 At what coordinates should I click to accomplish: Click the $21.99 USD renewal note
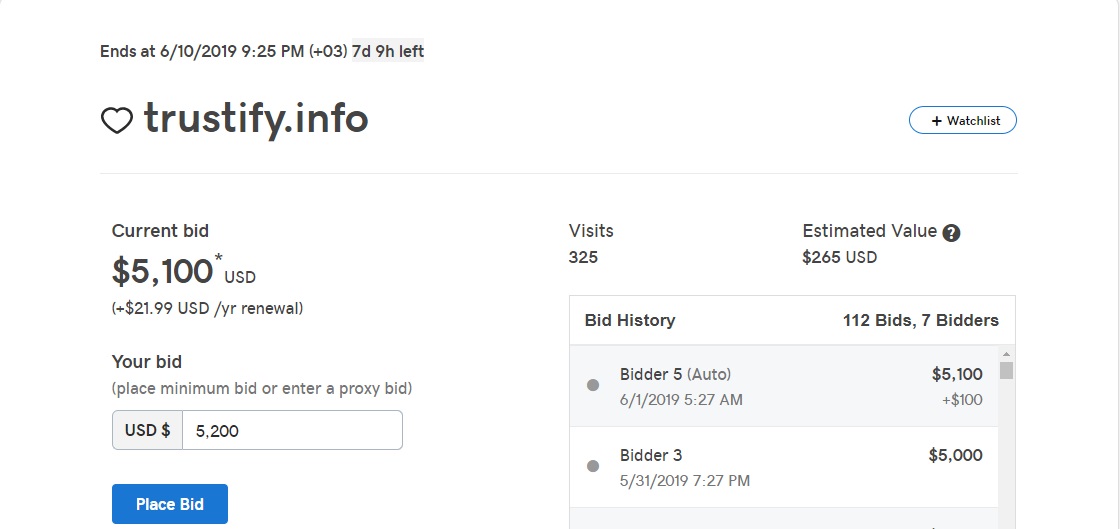pyautogui.click(x=207, y=308)
